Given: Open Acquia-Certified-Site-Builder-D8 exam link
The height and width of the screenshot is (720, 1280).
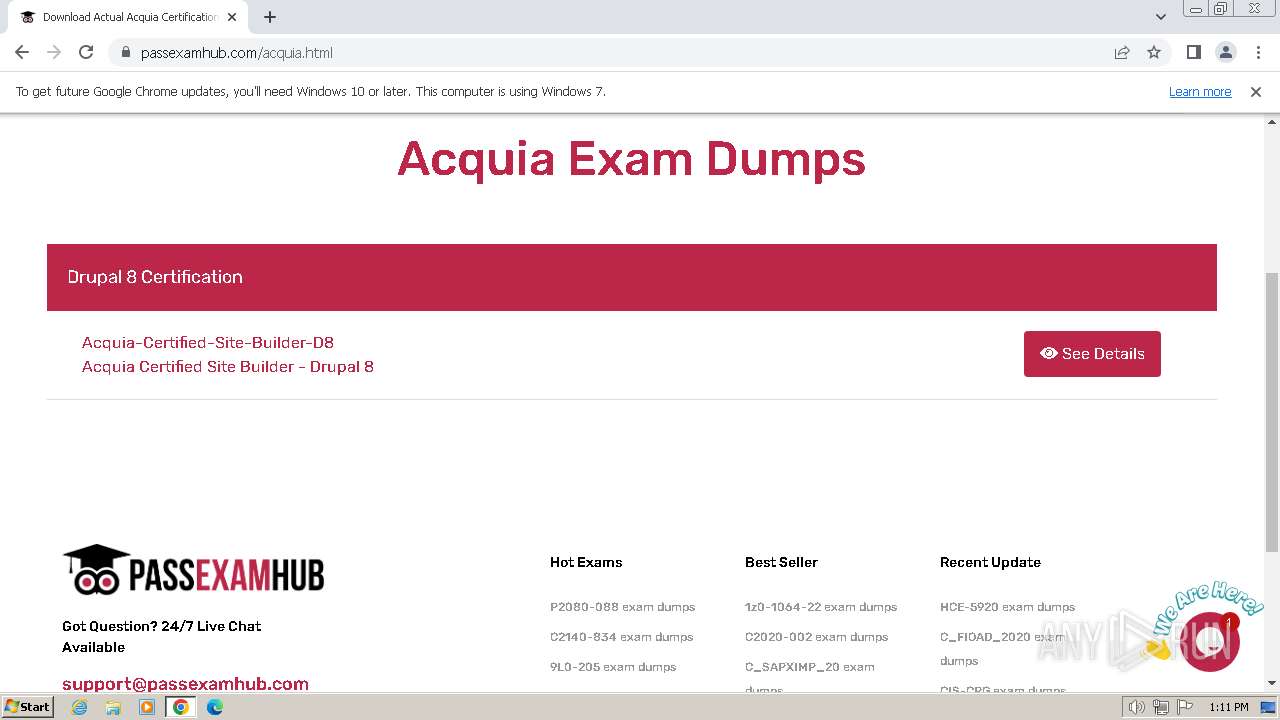Looking at the screenshot, I should (x=208, y=342).
